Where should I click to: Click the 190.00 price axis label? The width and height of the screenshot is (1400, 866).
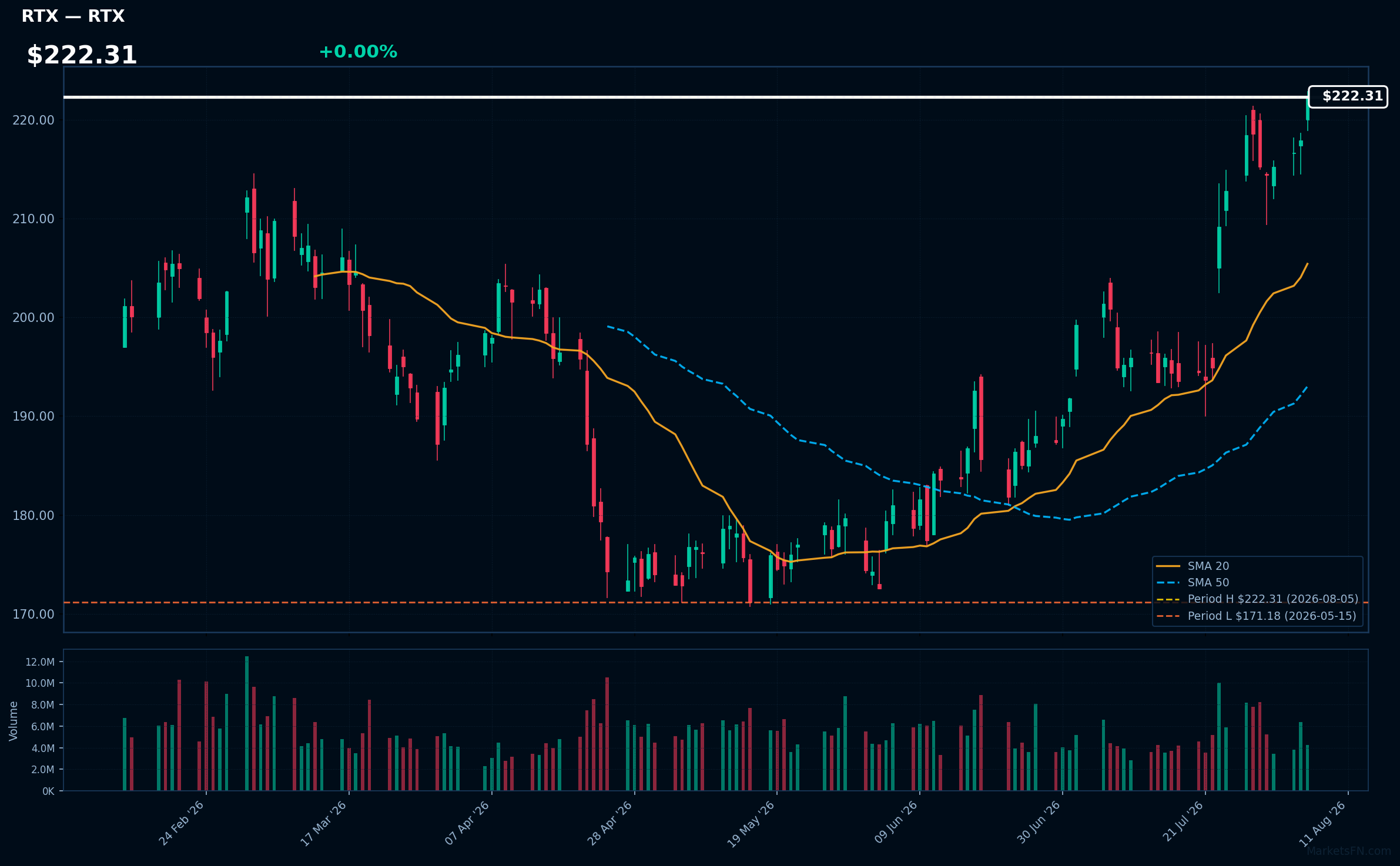(x=34, y=416)
